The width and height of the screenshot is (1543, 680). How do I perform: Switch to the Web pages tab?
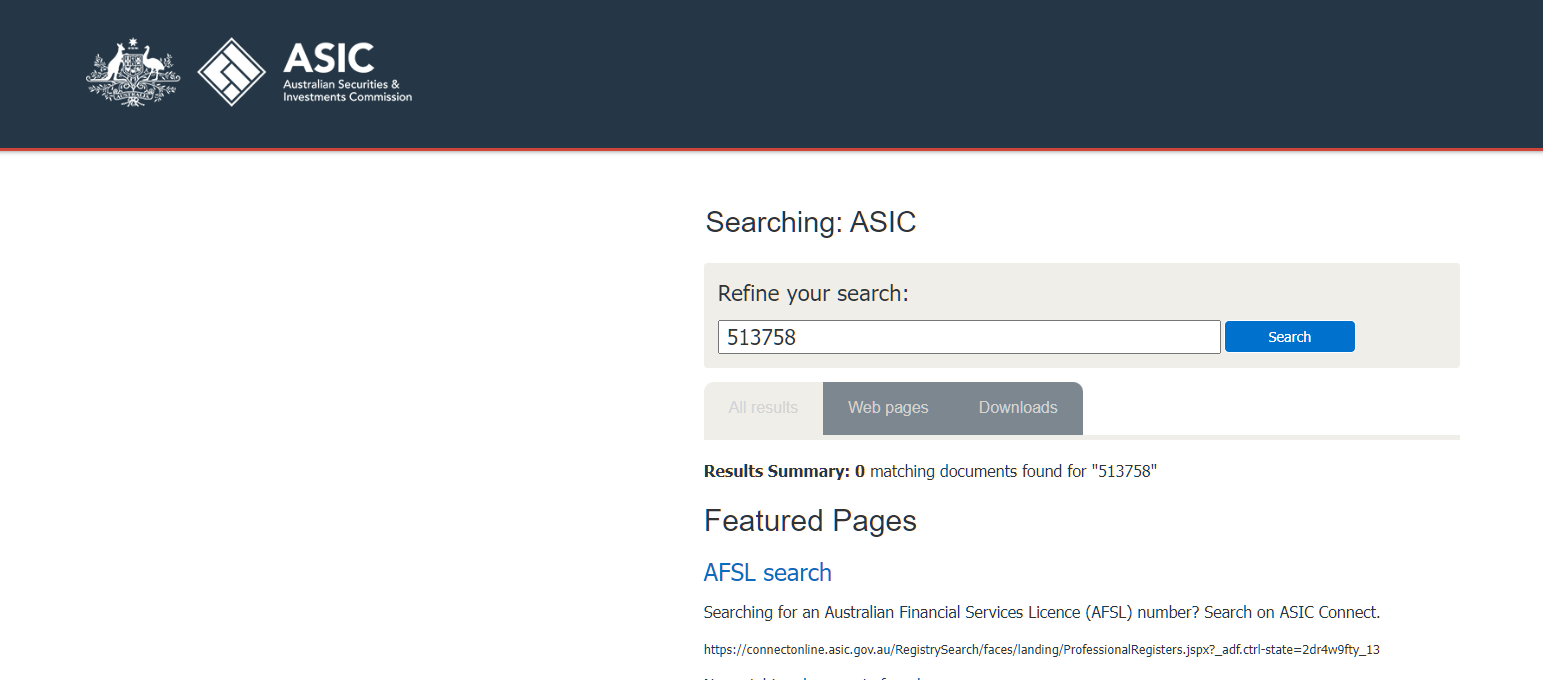click(x=888, y=408)
